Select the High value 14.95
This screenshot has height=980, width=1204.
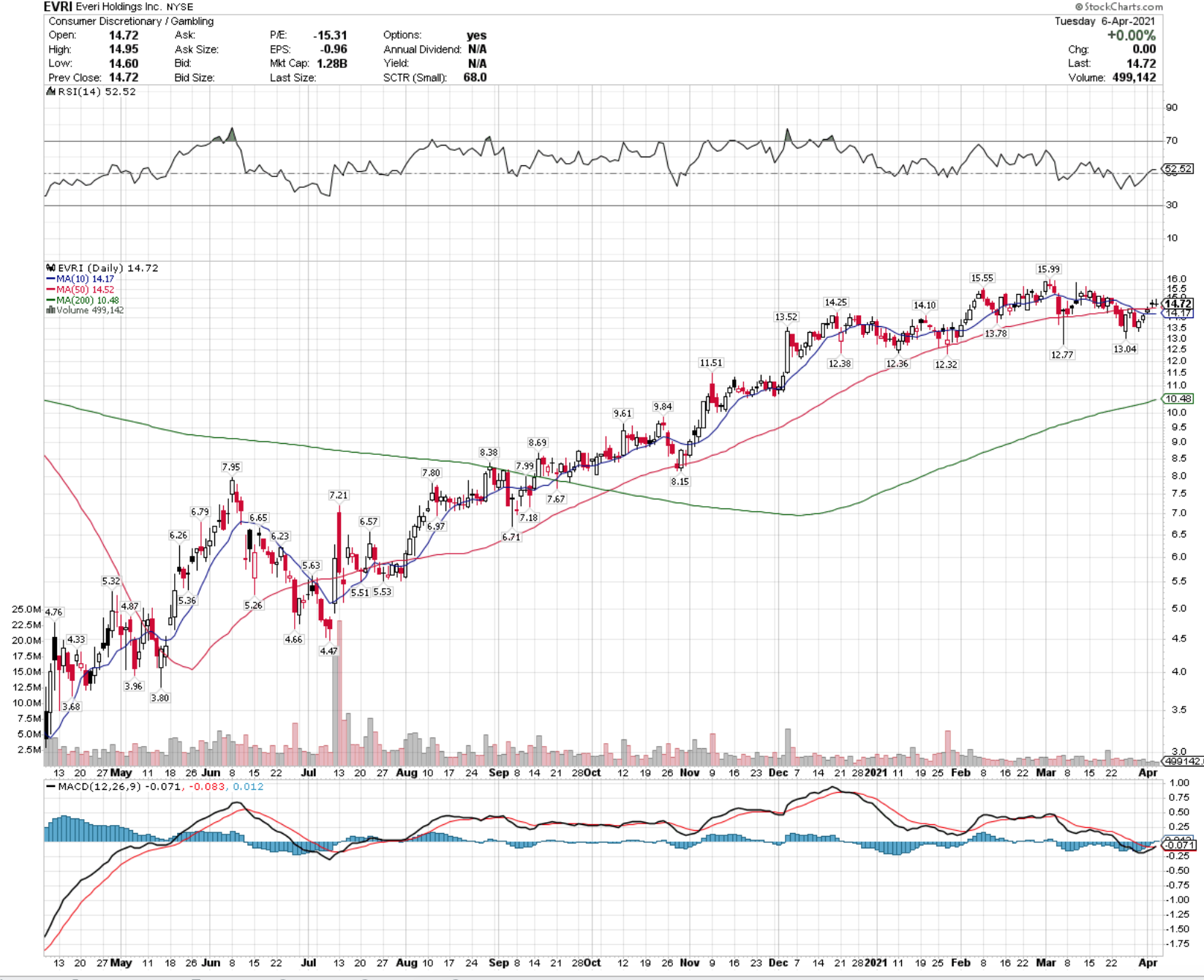click(x=124, y=49)
